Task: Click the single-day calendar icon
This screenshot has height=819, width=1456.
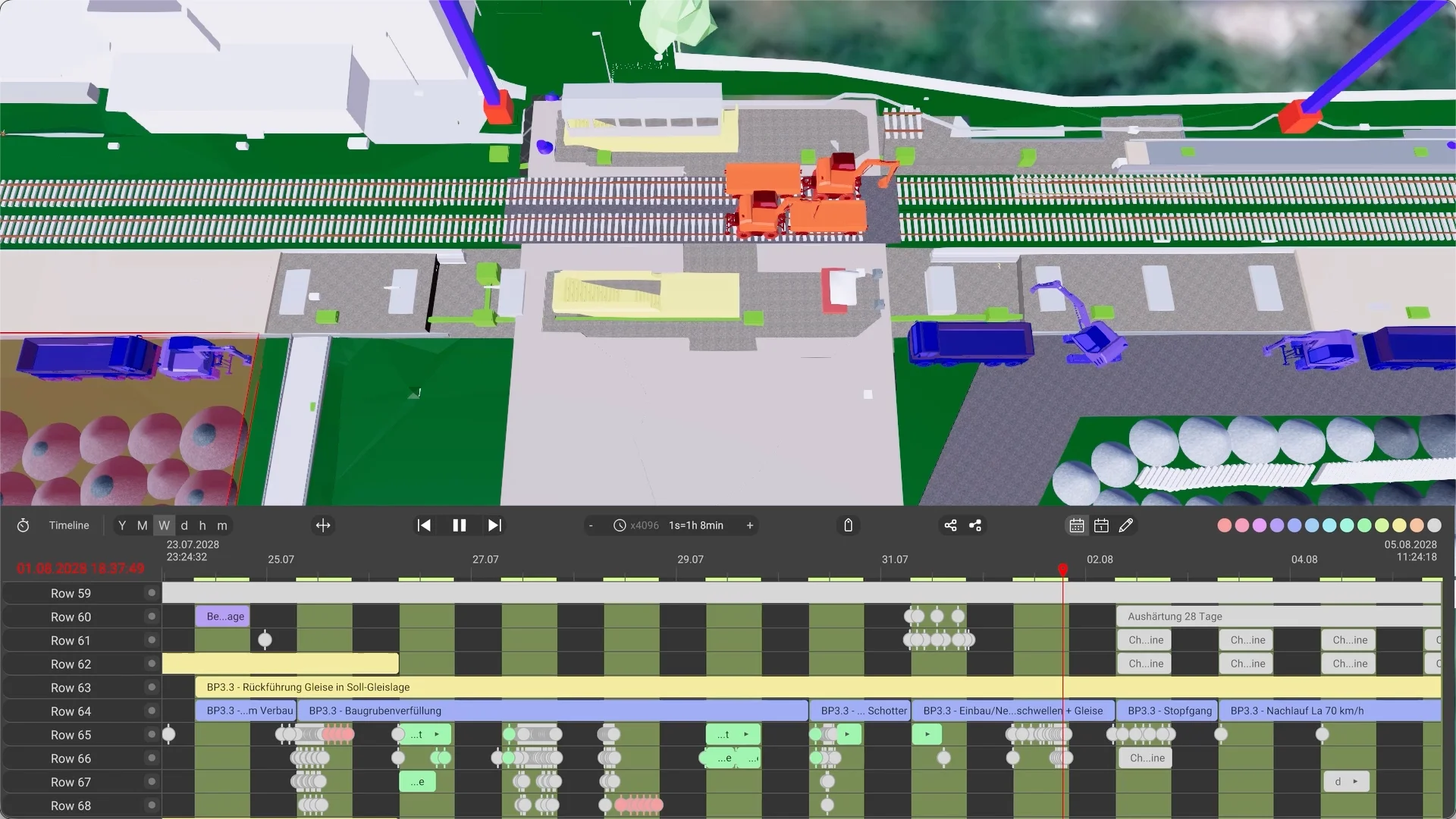Action: click(x=1102, y=526)
